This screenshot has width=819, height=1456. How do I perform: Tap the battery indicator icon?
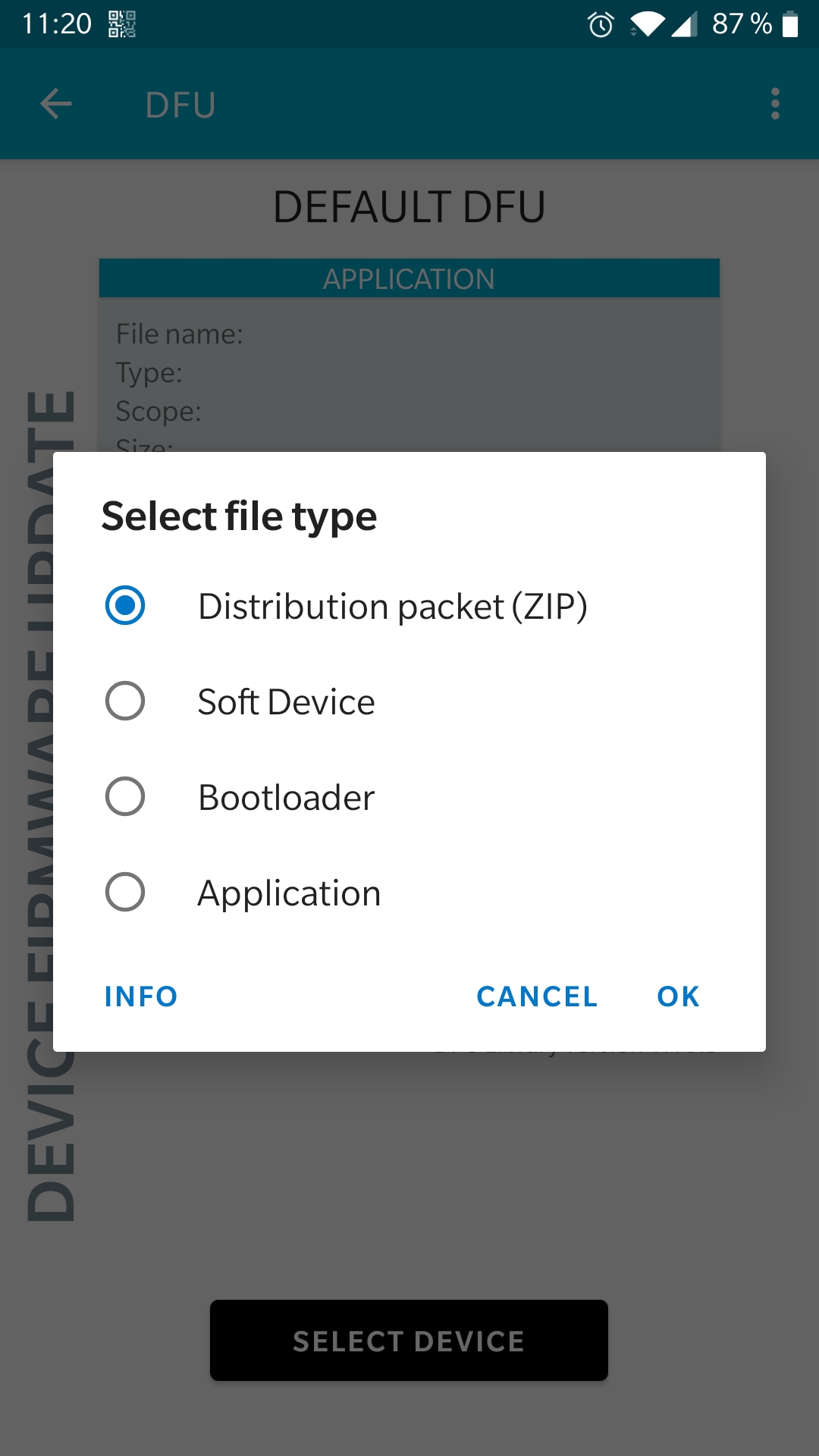(x=790, y=24)
